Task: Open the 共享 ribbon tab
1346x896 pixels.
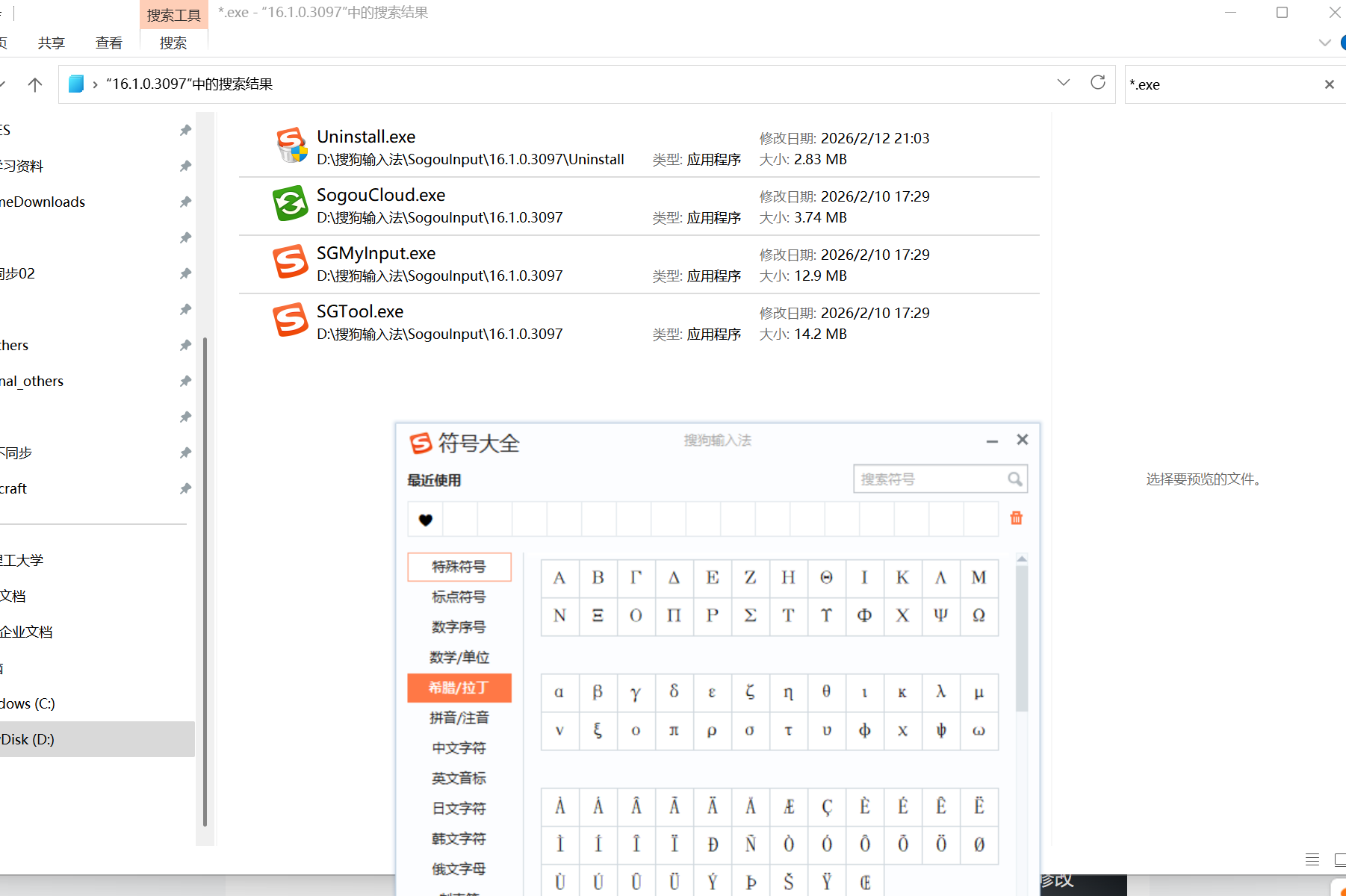Action: tap(52, 43)
